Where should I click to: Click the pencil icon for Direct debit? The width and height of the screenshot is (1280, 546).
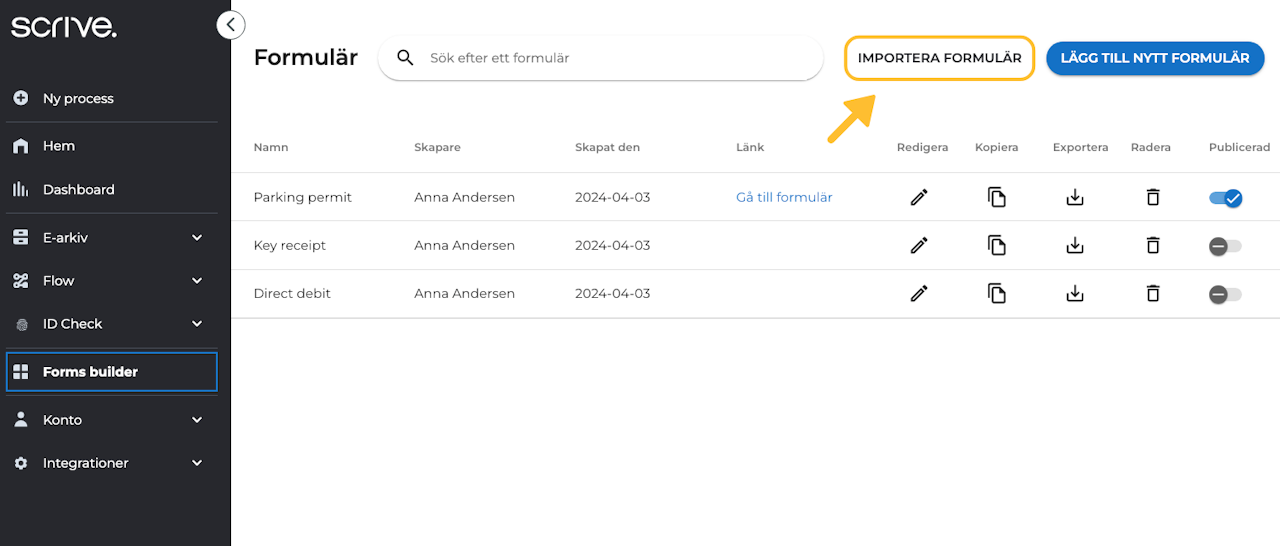[x=919, y=293]
